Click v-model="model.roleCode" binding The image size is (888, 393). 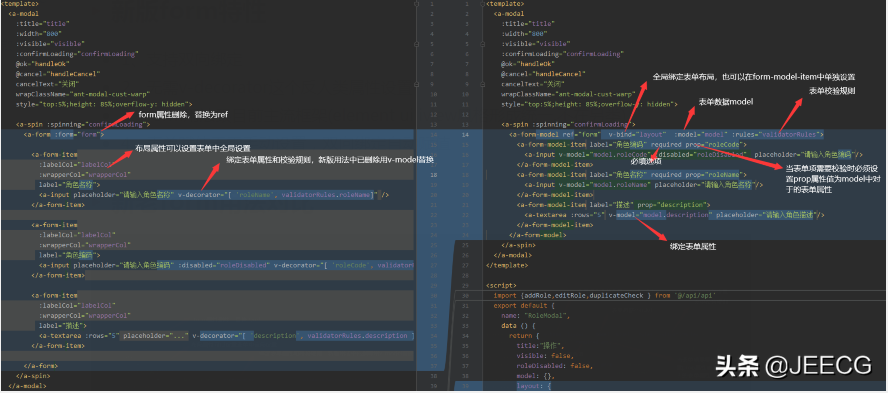604,154
